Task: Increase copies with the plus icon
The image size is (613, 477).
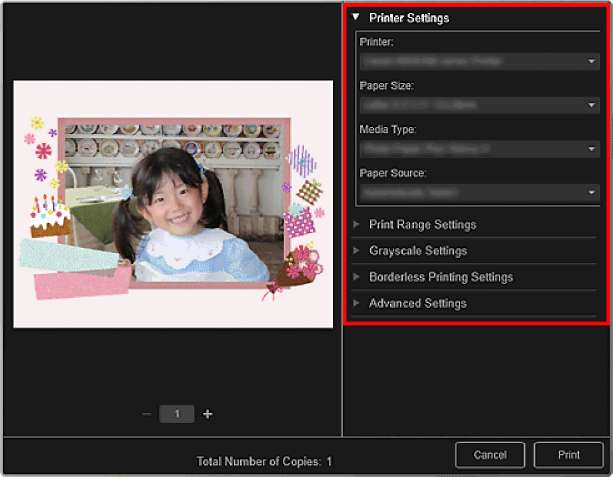Action: [208, 413]
